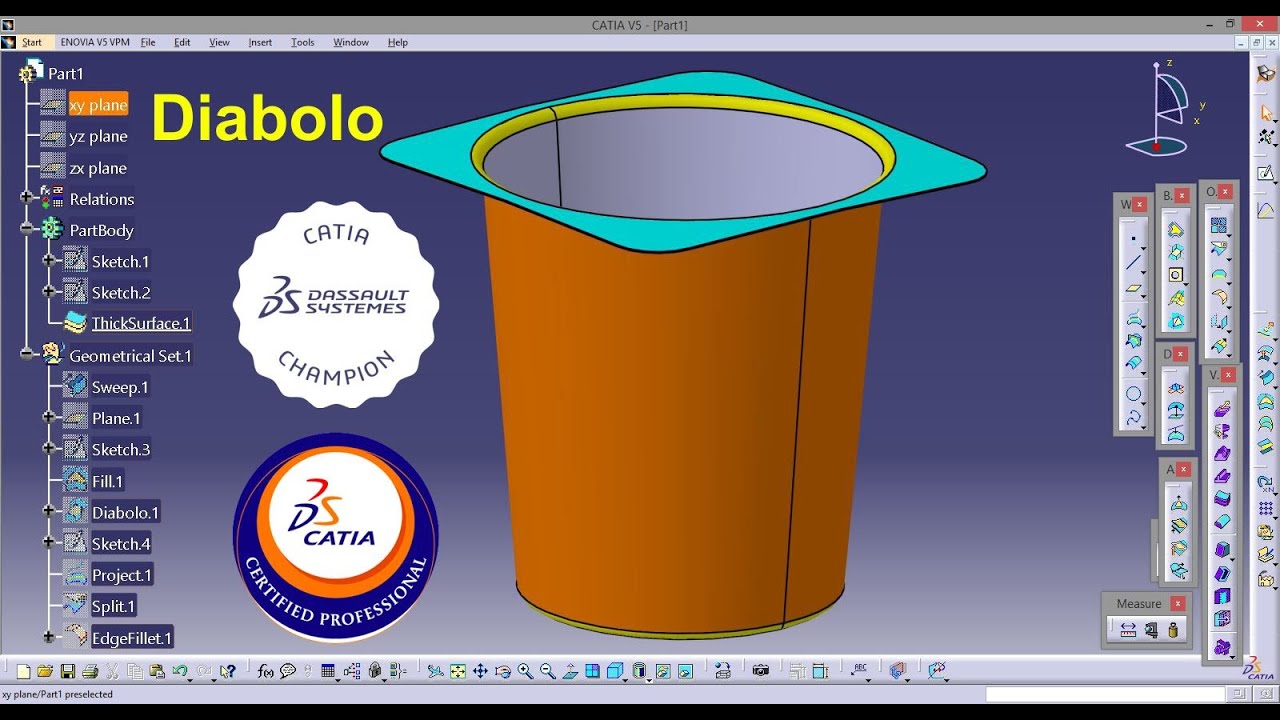
Task: Select the Circle tool in W toolbar
Action: (x=1133, y=393)
